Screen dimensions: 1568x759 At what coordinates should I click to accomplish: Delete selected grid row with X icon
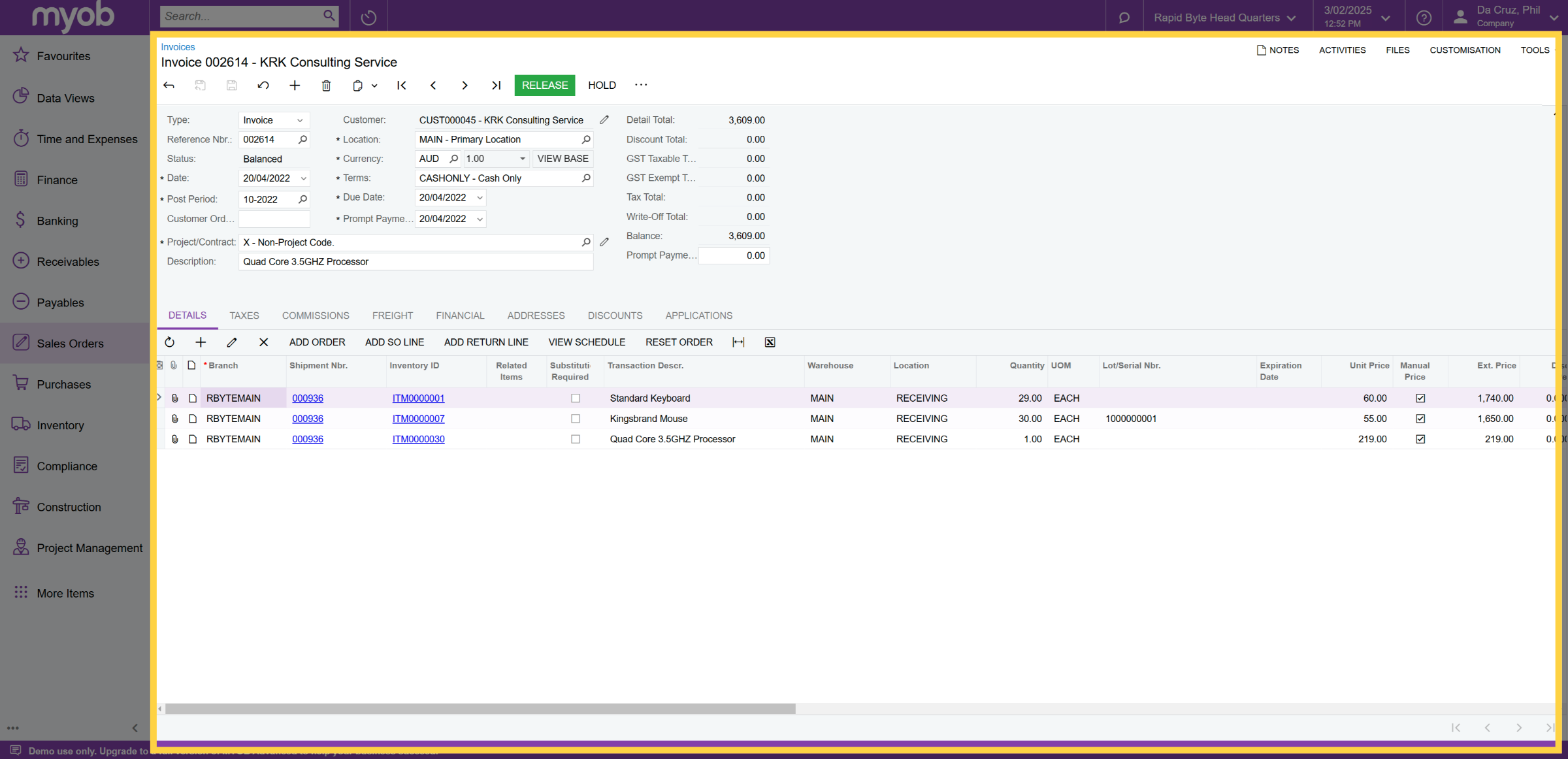click(263, 342)
